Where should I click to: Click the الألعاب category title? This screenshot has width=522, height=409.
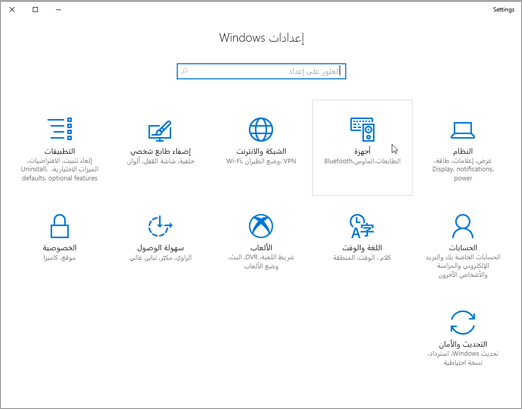(261, 248)
